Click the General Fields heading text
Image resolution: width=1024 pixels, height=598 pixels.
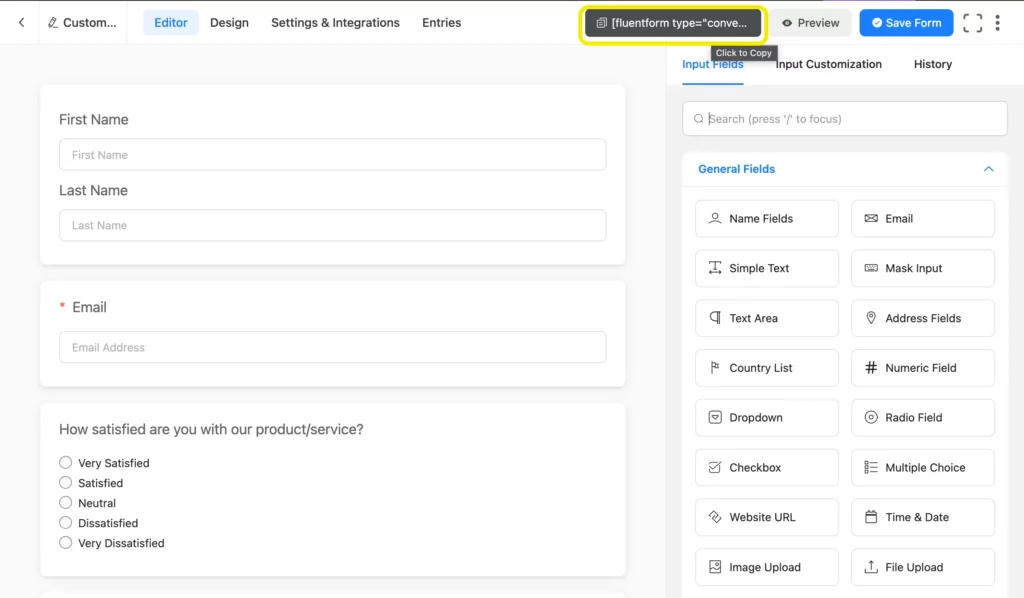[736, 169]
